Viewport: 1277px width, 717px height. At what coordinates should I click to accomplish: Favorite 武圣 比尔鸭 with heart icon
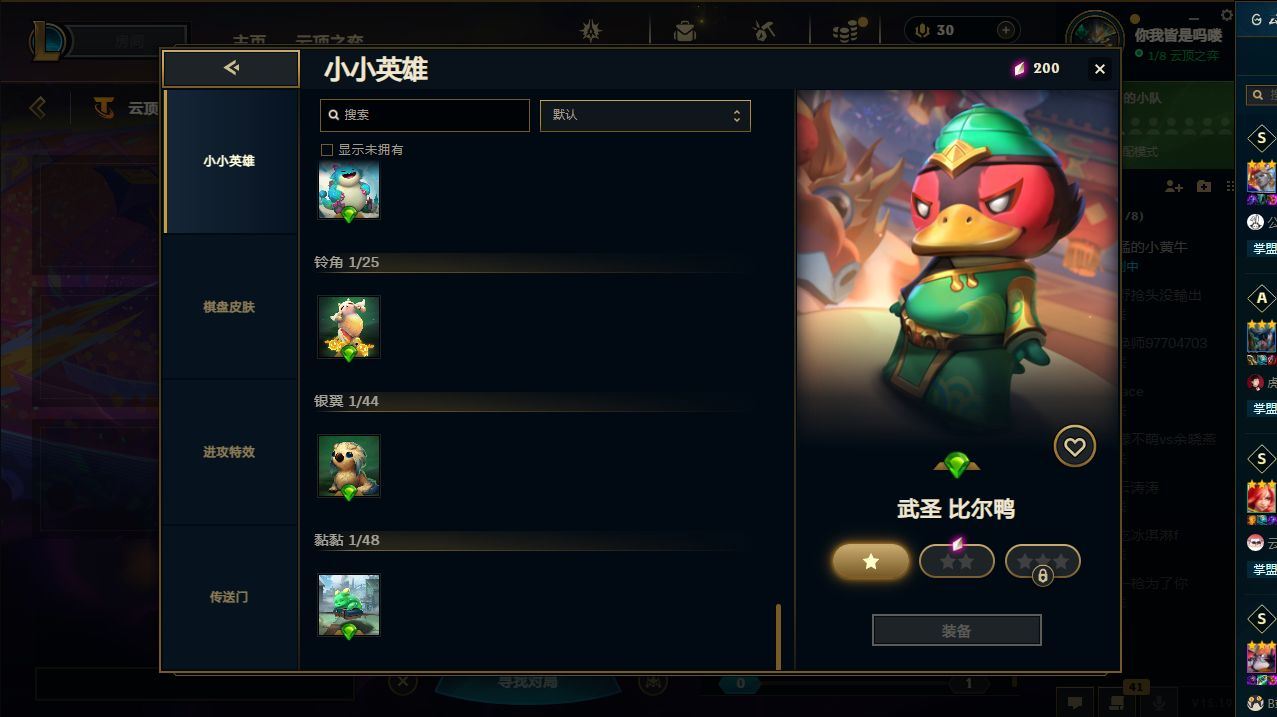[x=1074, y=446]
